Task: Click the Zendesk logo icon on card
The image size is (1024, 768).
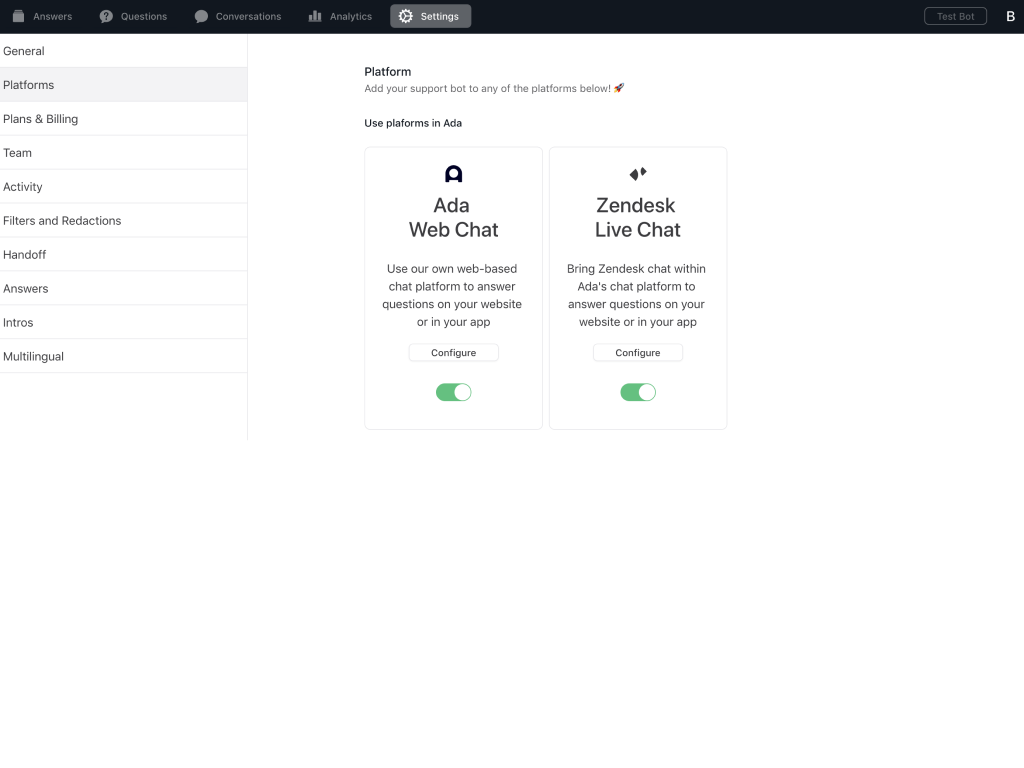Action: click(638, 174)
